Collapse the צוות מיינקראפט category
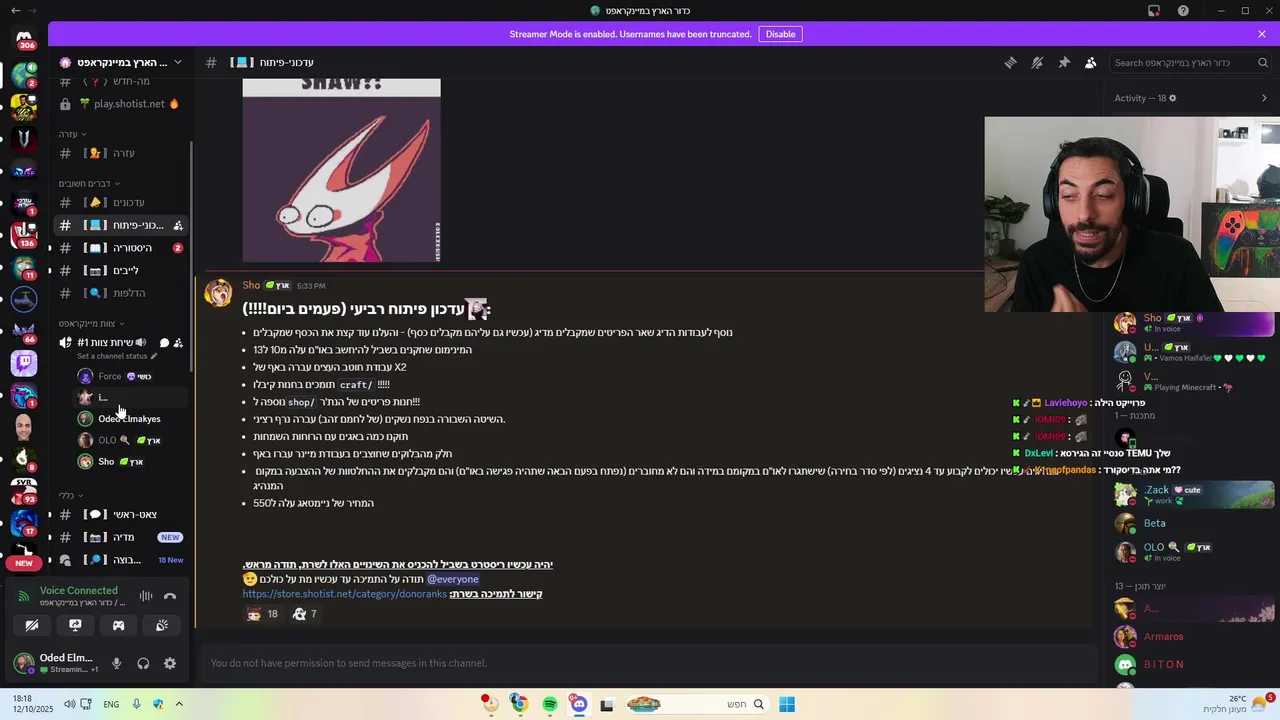The image size is (1280, 720). [91, 323]
